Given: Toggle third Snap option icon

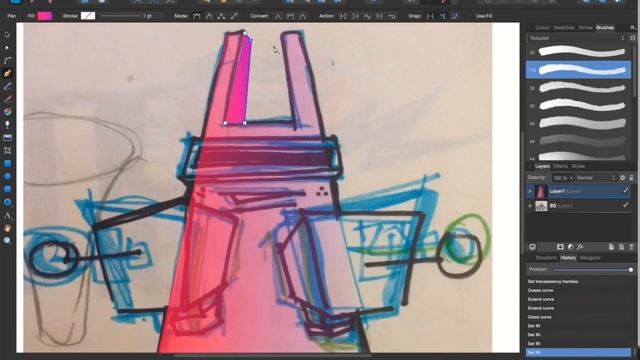Looking at the screenshot, I should [455, 16].
